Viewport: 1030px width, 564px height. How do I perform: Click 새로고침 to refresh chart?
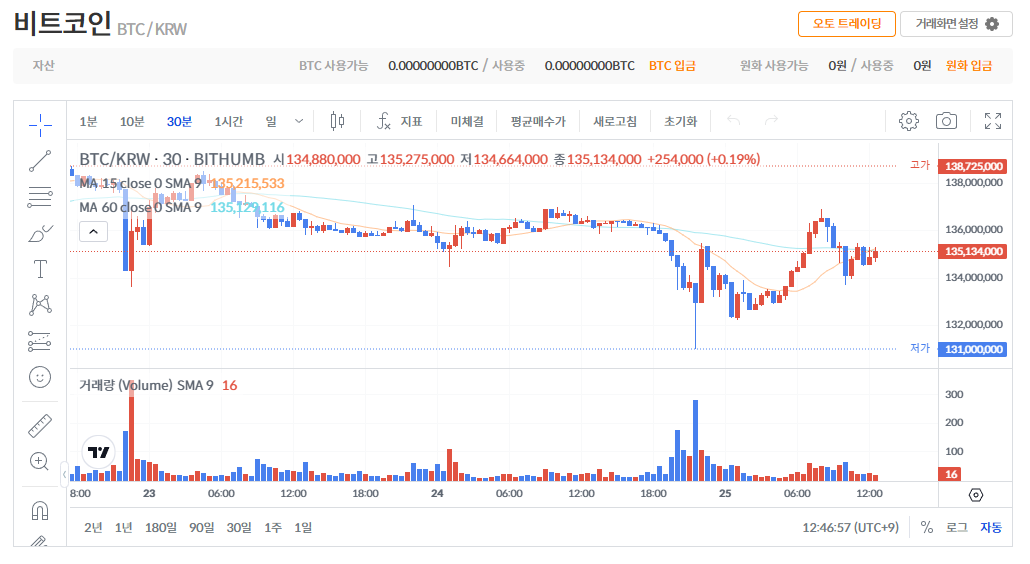click(x=615, y=121)
